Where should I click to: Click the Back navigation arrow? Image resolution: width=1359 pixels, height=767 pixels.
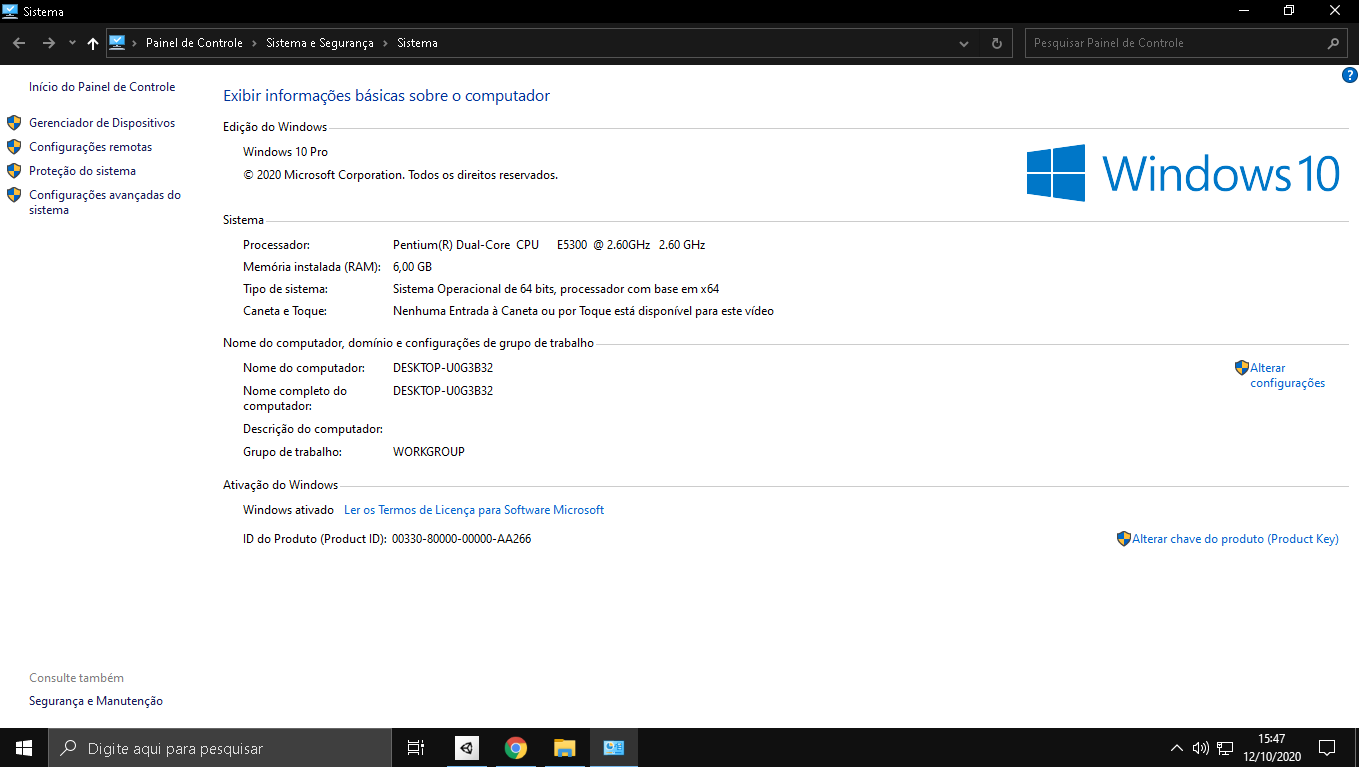(x=19, y=43)
